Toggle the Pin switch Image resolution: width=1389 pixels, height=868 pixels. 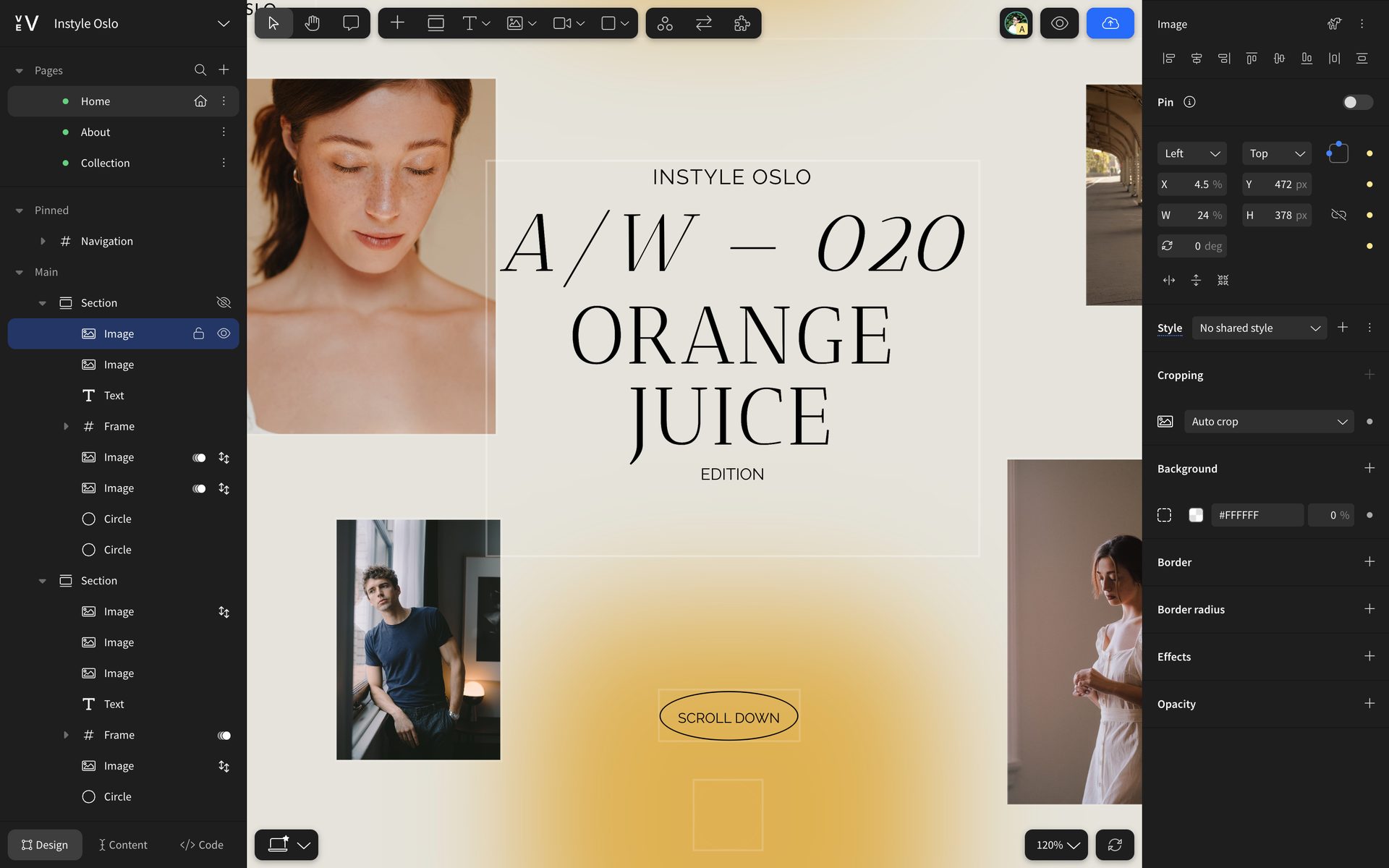(1357, 102)
